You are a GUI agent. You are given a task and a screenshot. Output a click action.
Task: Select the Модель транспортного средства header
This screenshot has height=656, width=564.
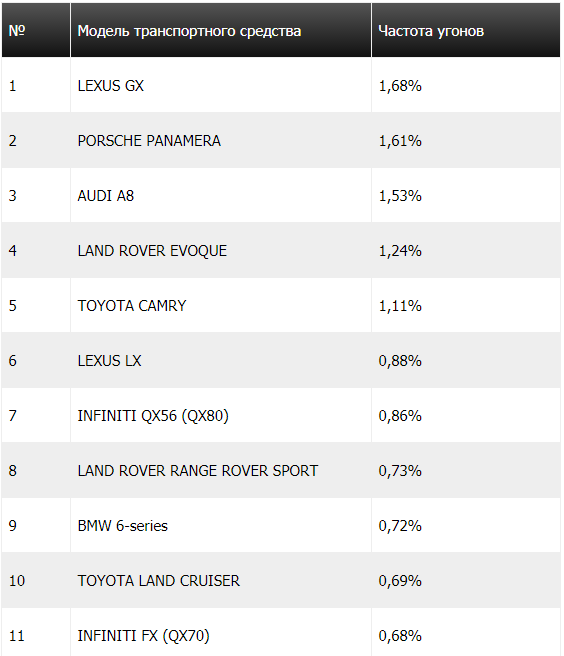click(x=221, y=30)
